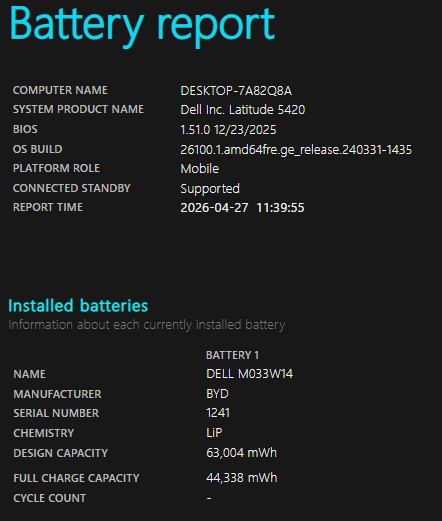Click the CYCLE COUNT label
The height and width of the screenshot is (521, 442).
[50, 498]
